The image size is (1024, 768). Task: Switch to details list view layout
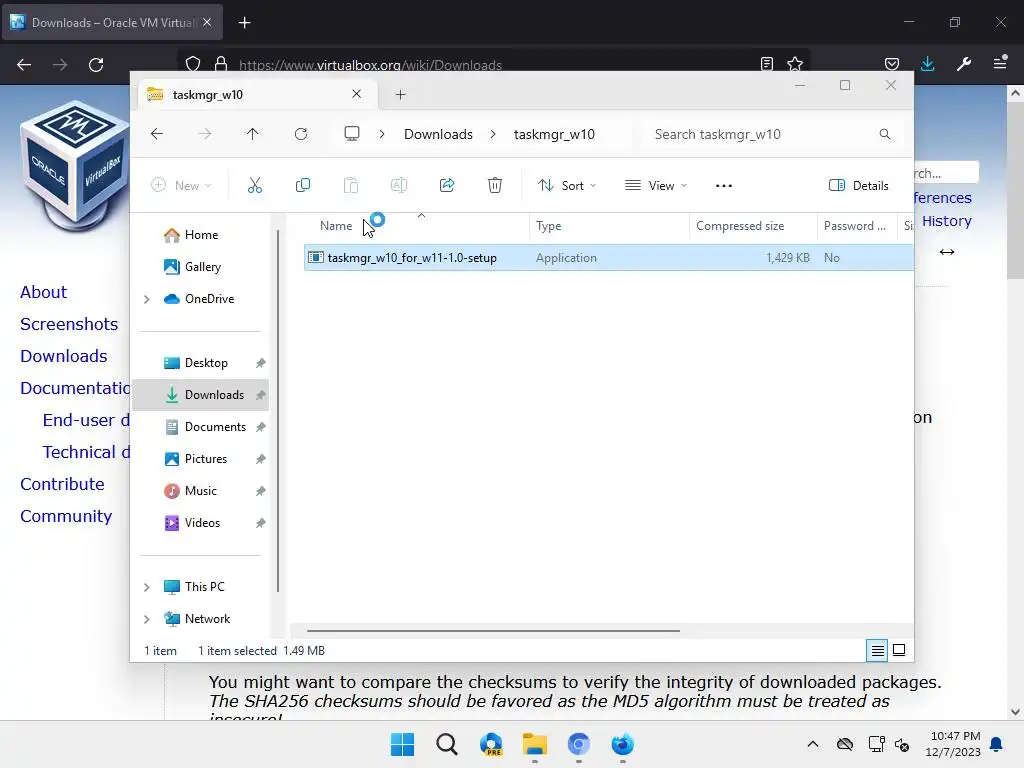point(877,650)
